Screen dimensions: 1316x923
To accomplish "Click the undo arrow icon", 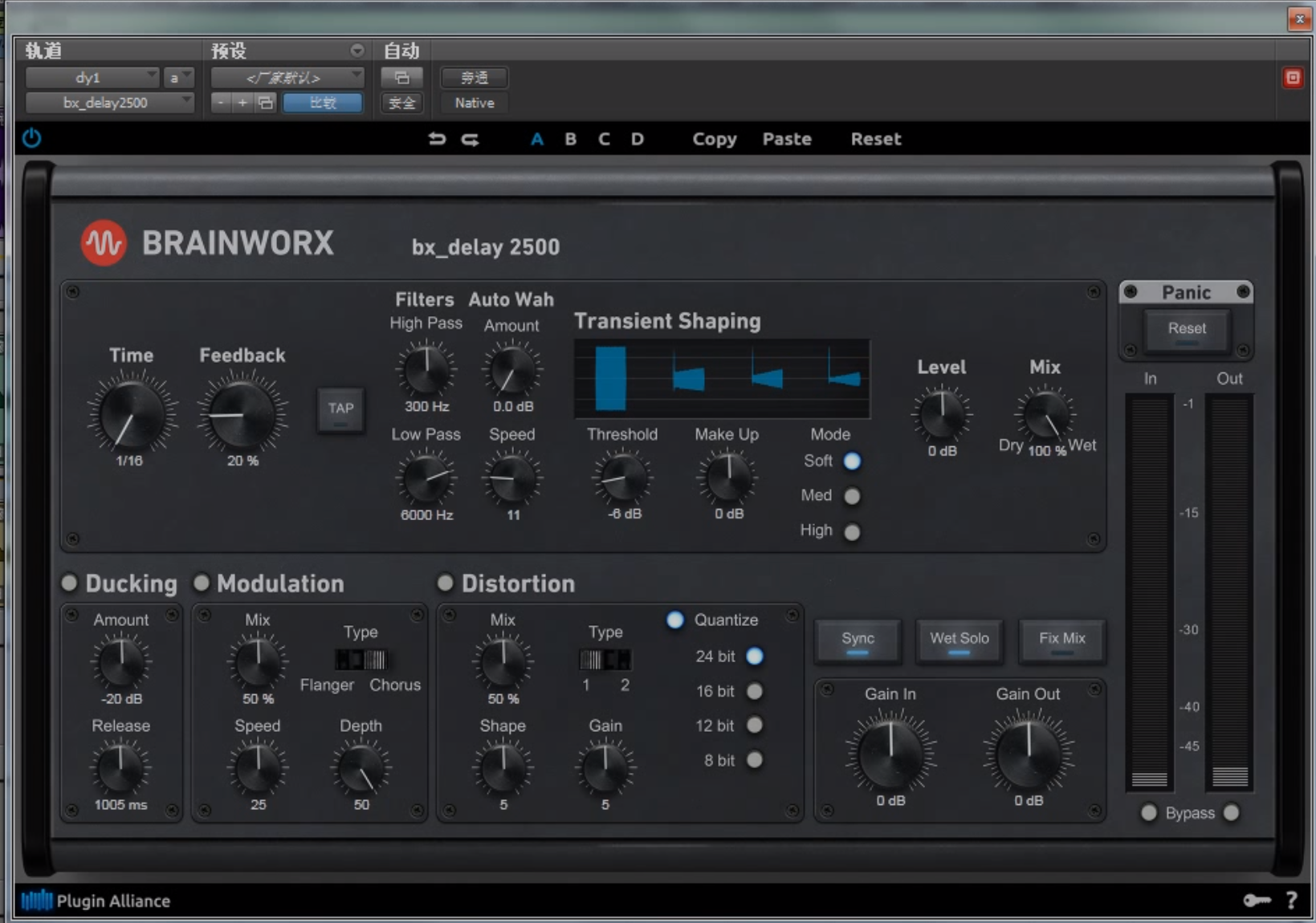I will click(x=437, y=139).
